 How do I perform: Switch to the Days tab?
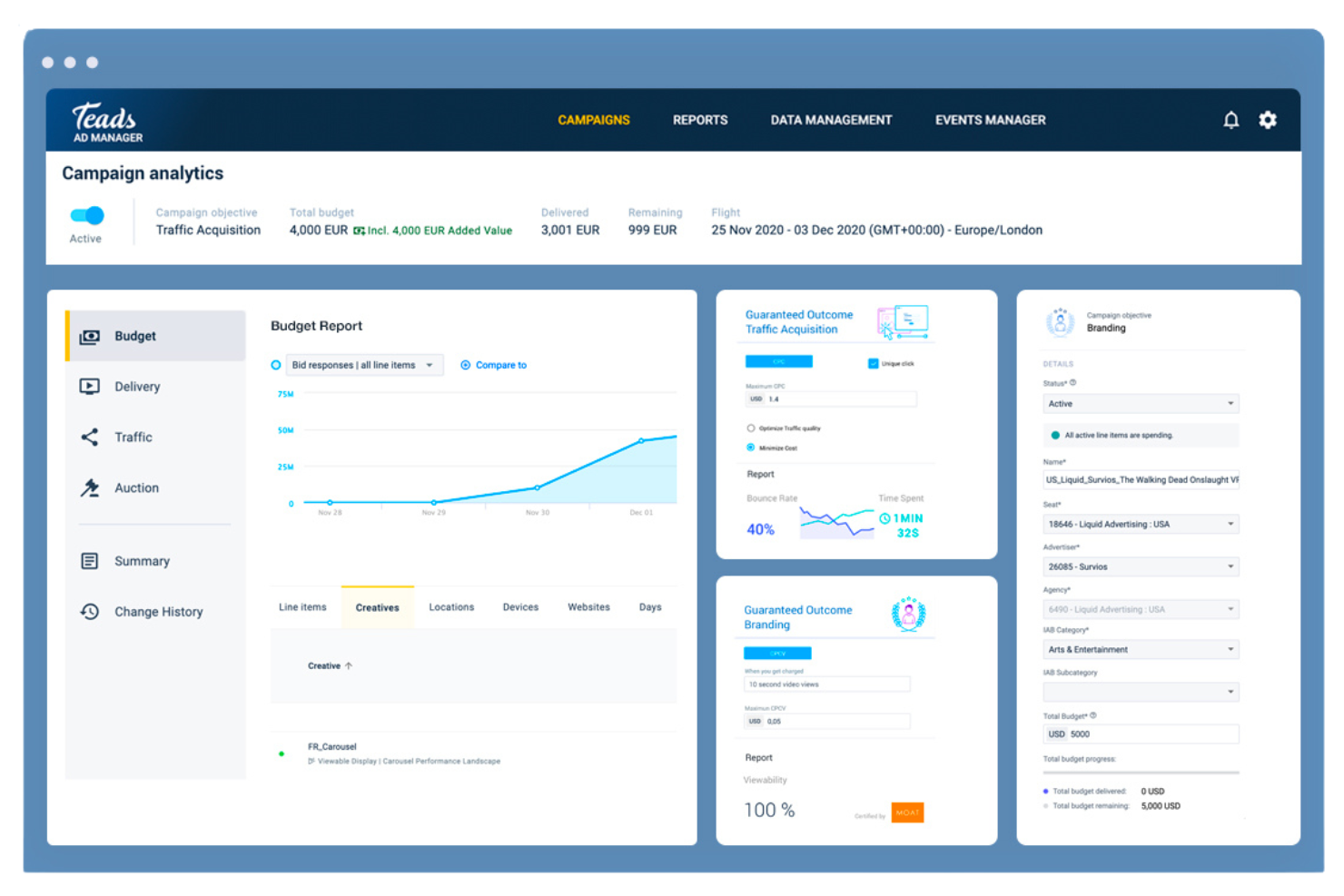coord(650,607)
